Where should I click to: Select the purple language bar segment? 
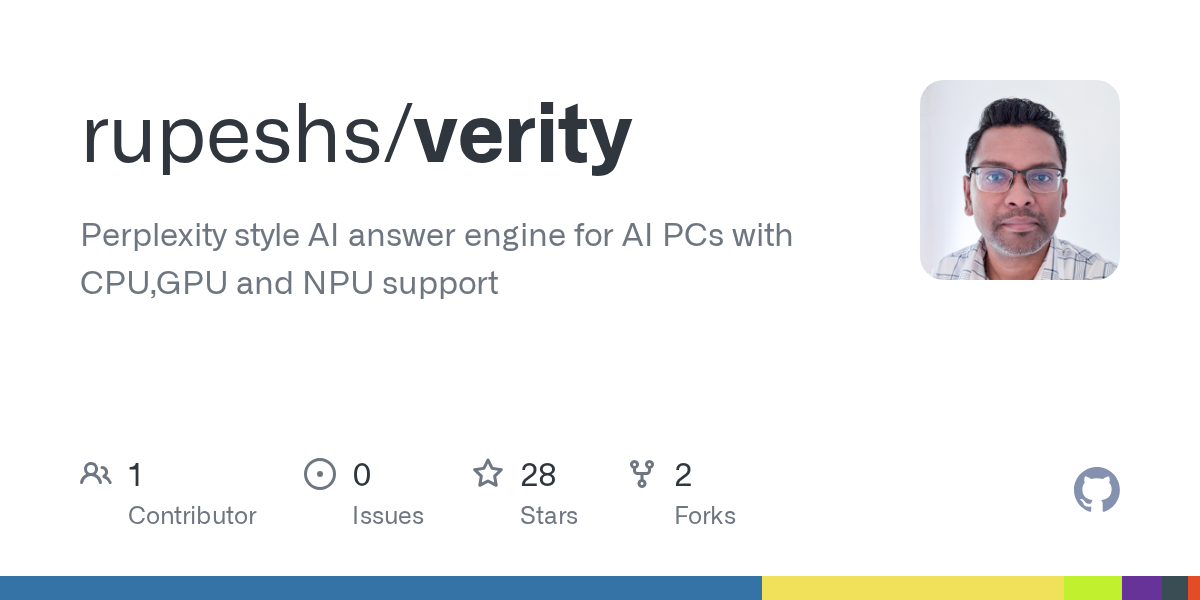click(x=1141, y=588)
